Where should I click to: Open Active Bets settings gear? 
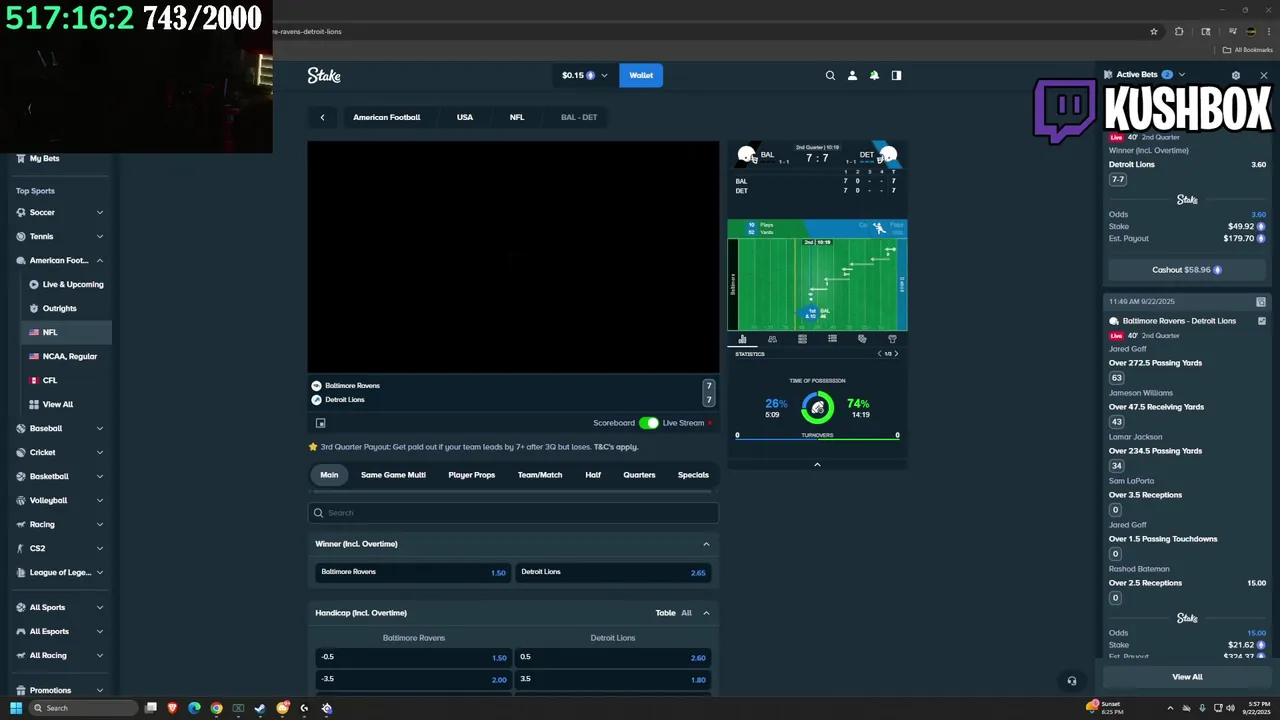1236,75
